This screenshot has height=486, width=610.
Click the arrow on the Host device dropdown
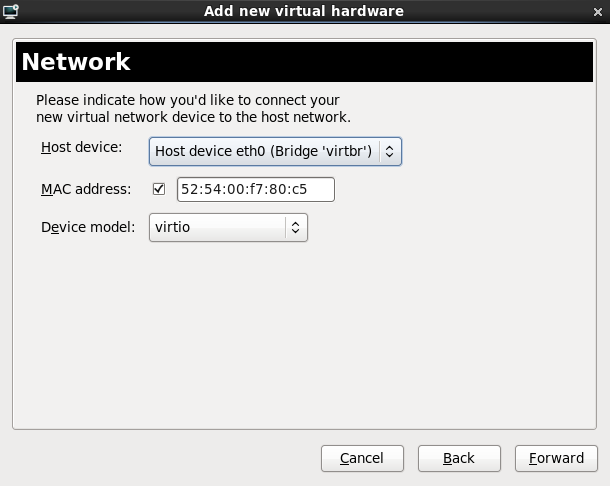point(390,151)
